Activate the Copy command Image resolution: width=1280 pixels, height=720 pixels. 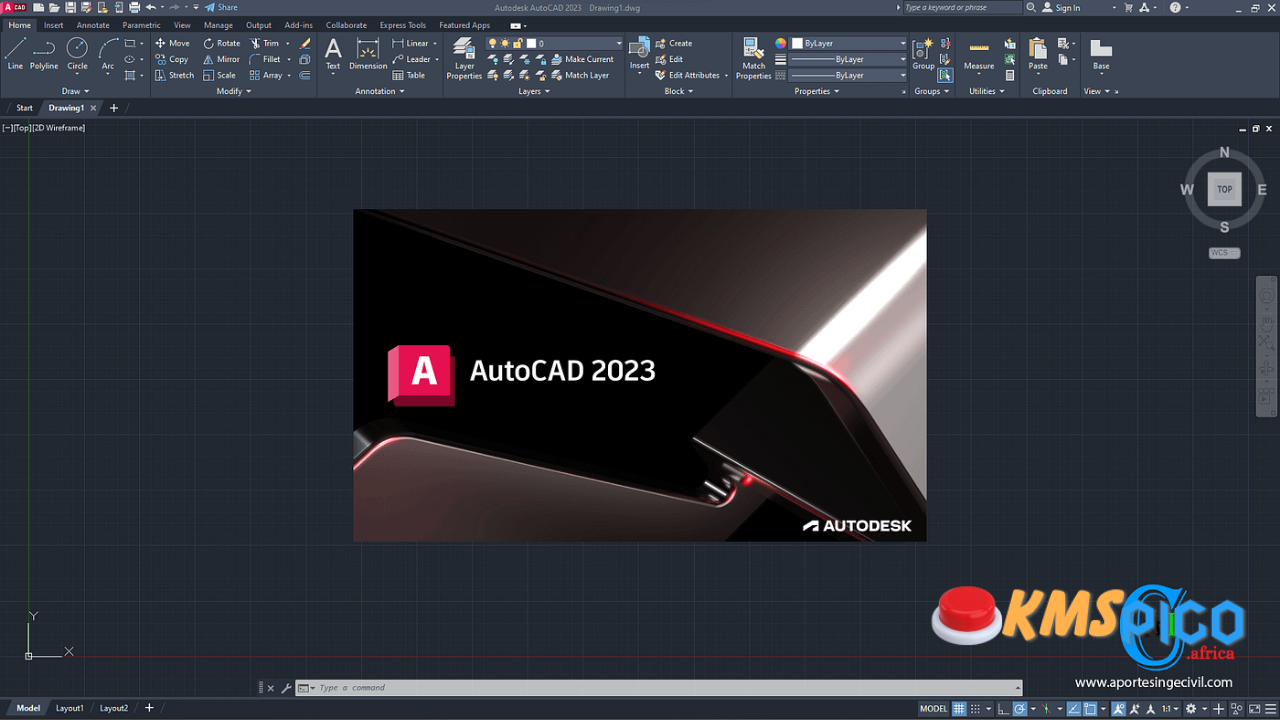click(172, 59)
